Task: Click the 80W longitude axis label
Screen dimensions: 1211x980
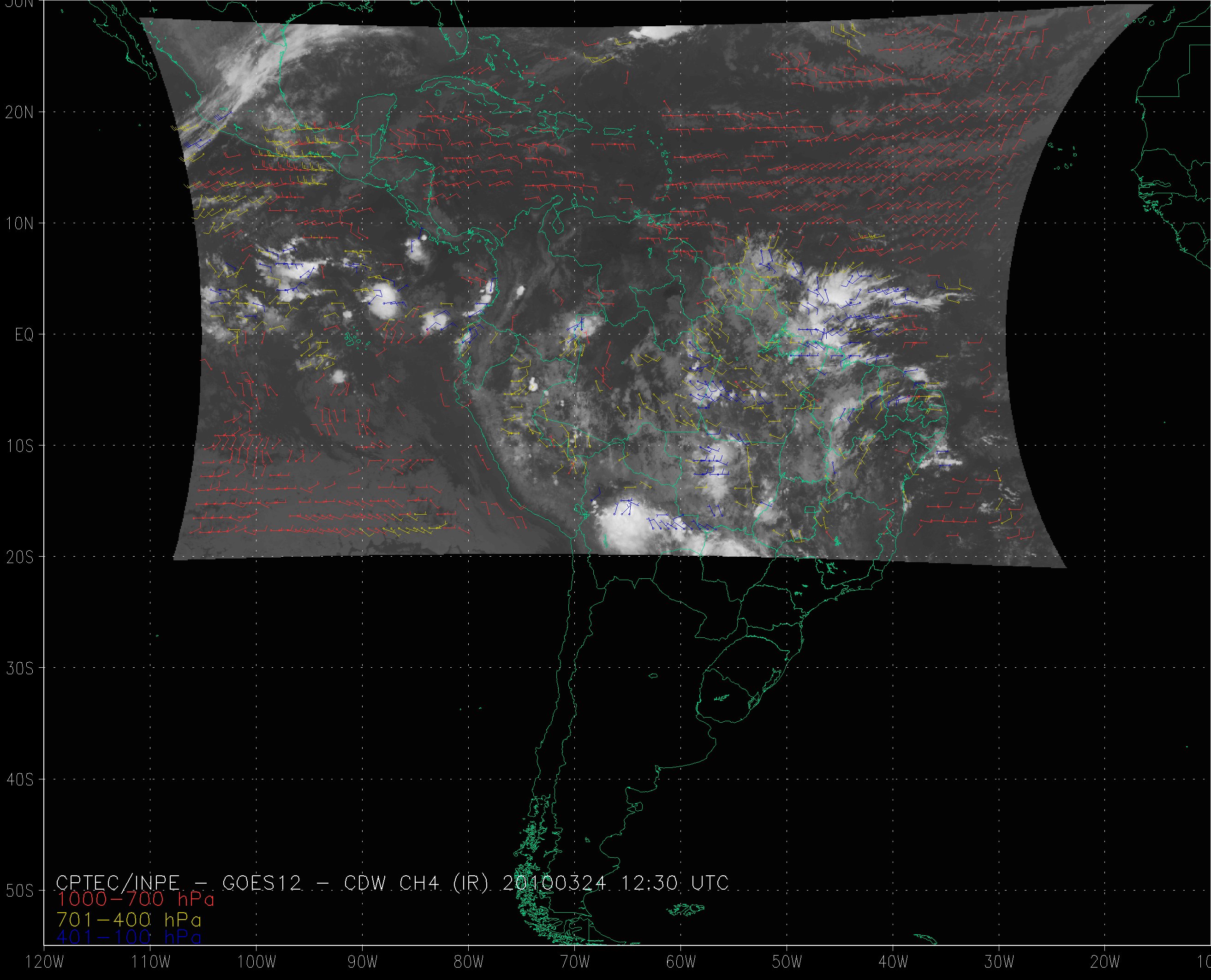Action: [469, 962]
